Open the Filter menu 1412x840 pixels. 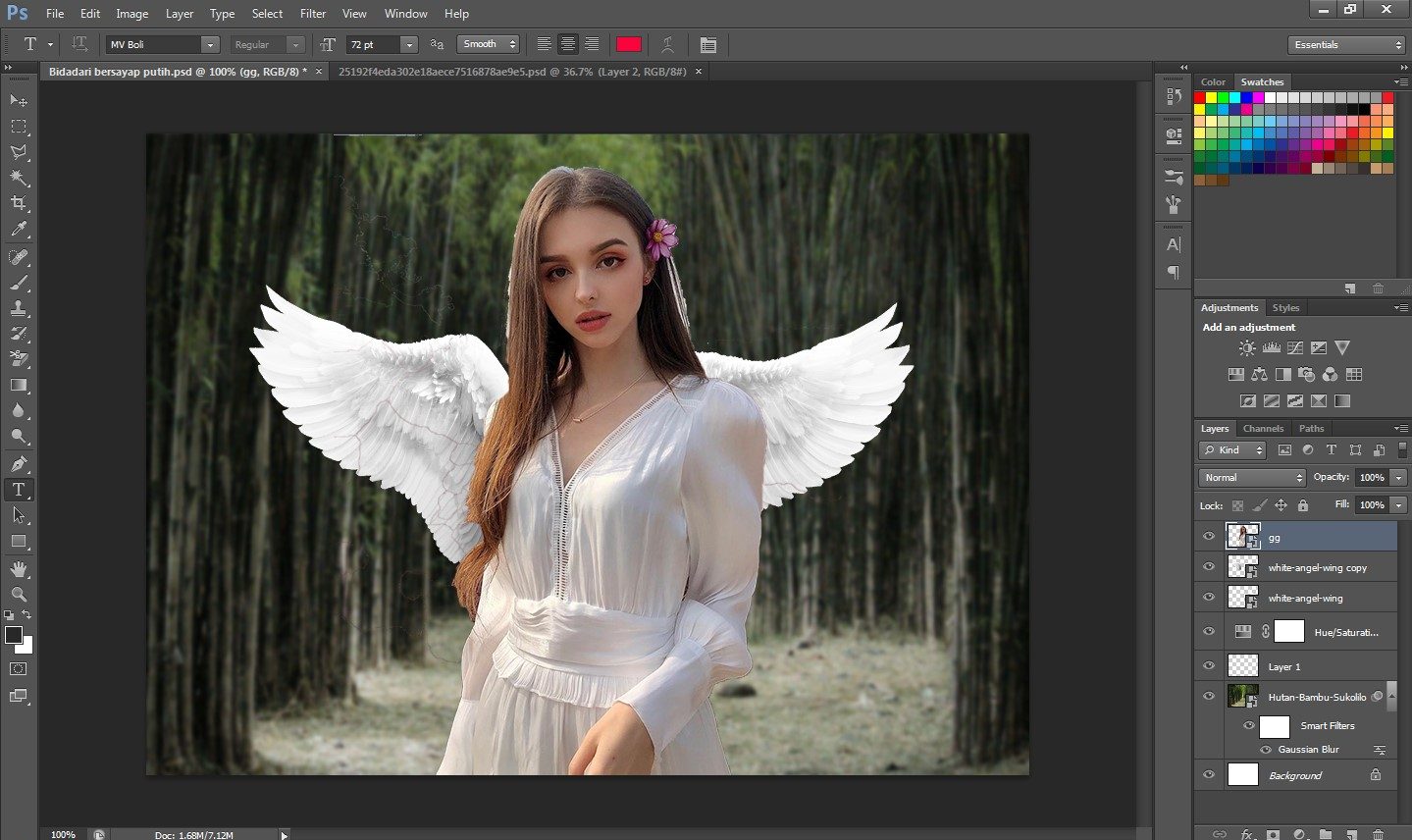pos(313,14)
